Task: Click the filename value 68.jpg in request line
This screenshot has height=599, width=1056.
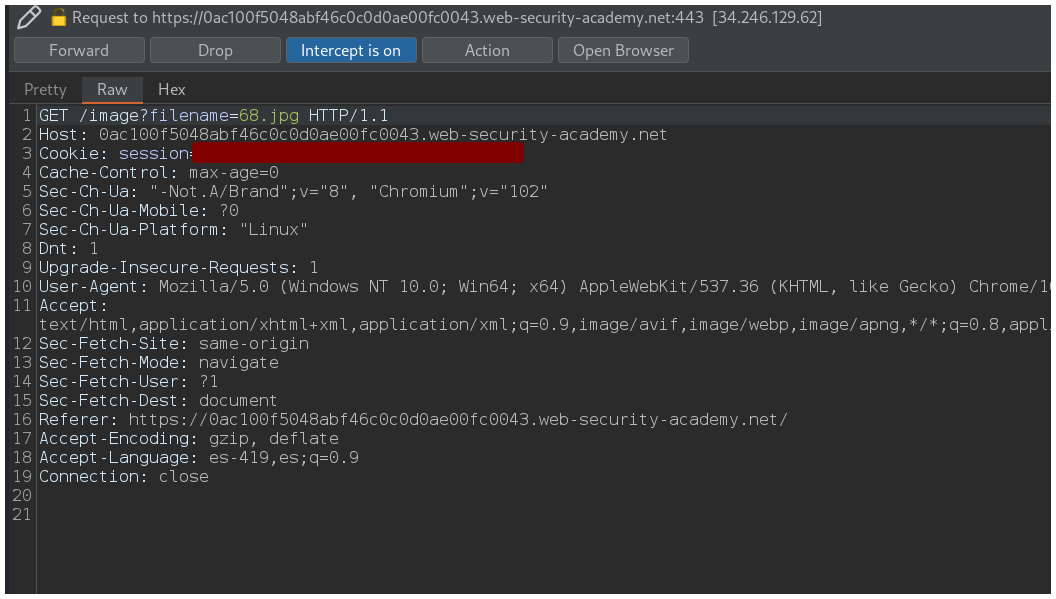Action: tap(268, 116)
